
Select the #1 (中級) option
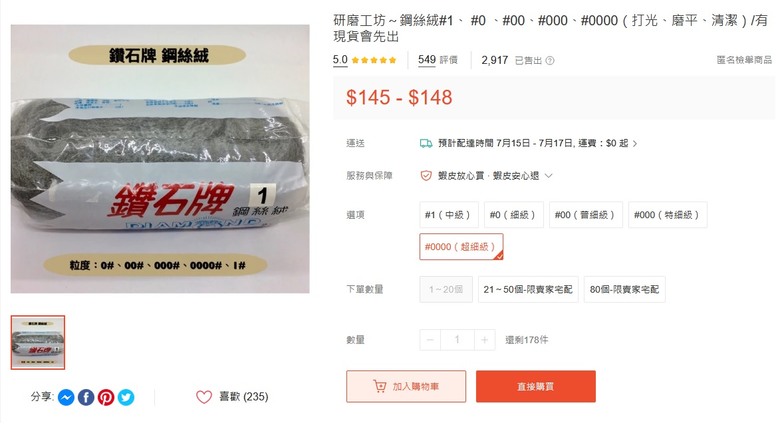click(449, 215)
